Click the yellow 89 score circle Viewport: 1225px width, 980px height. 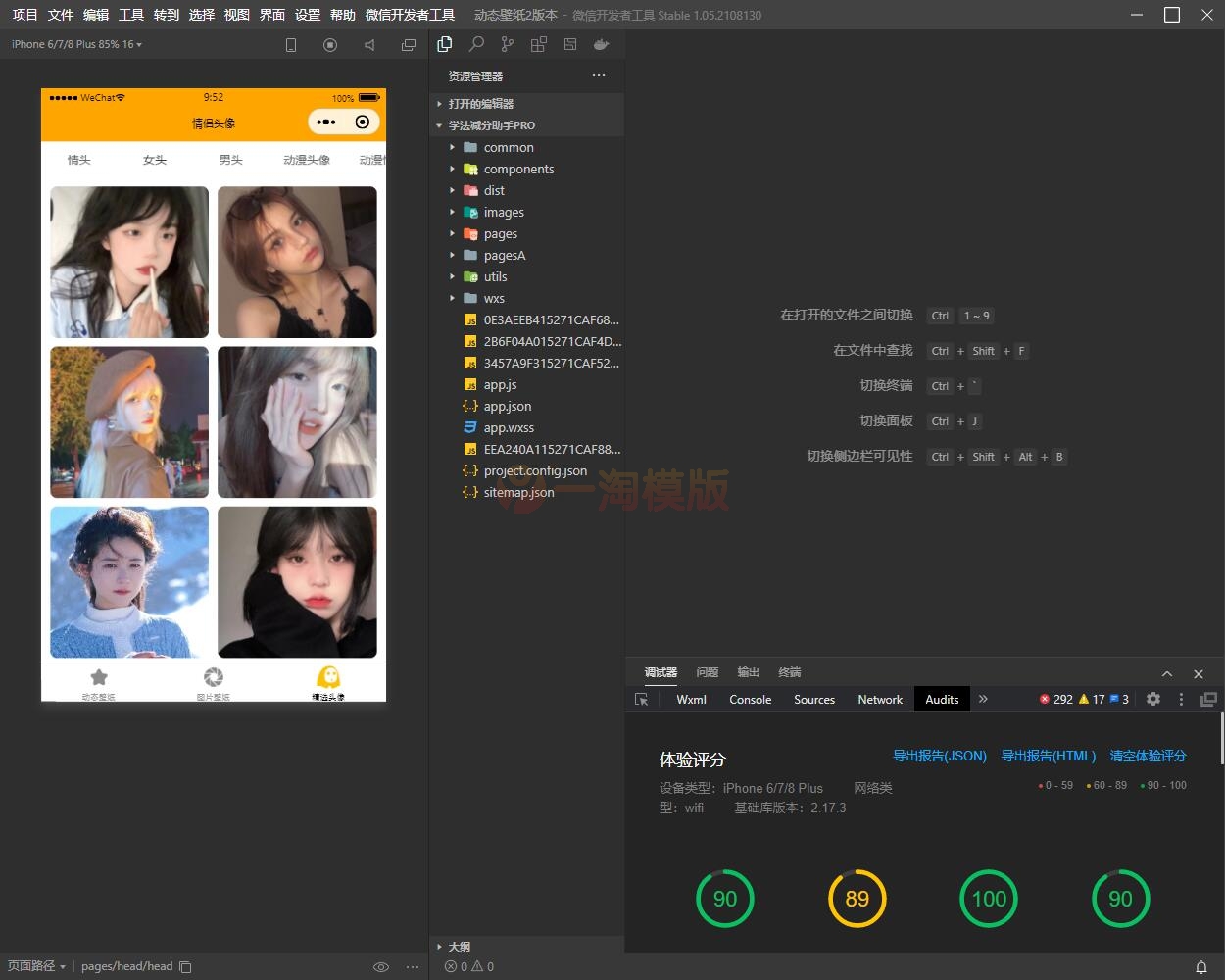click(x=857, y=899)
